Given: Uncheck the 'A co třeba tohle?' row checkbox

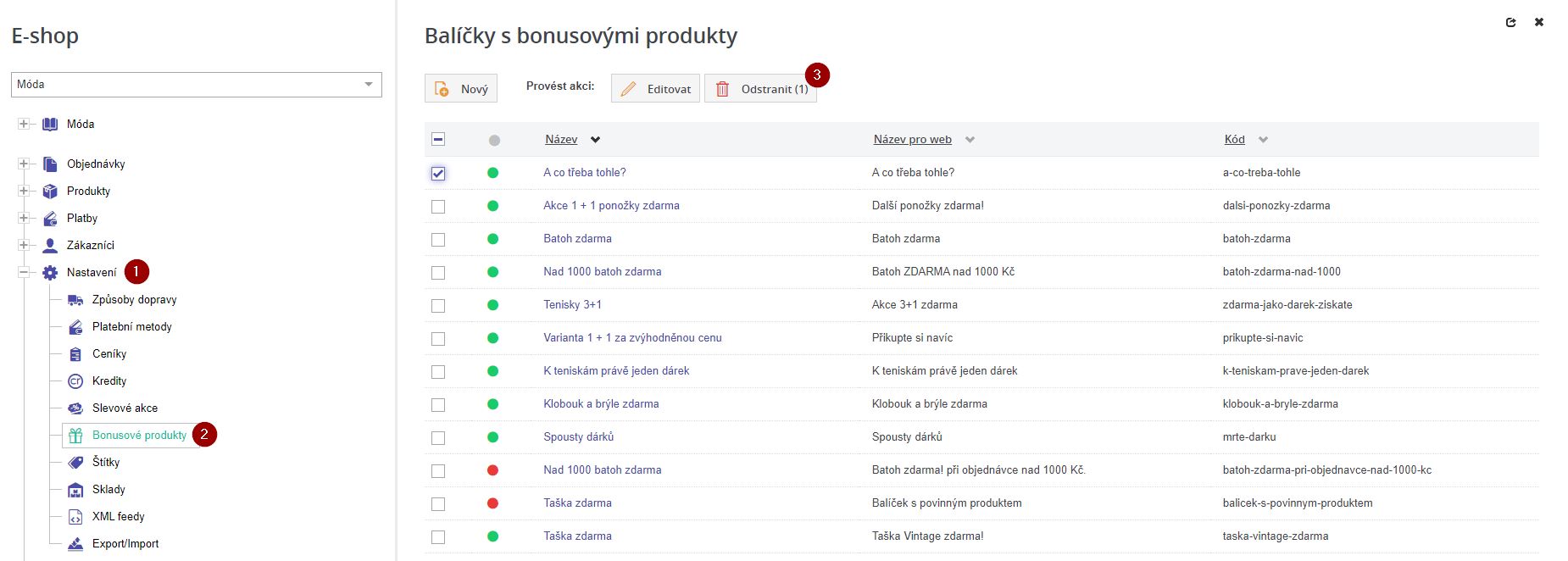Looking at the screenshot, I should click(438, 174).
